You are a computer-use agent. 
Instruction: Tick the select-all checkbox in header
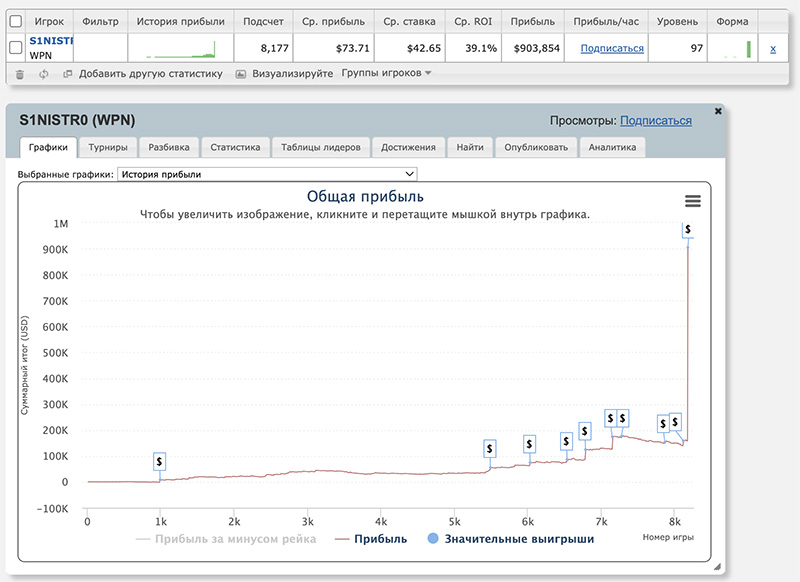(x=15, y=21)
